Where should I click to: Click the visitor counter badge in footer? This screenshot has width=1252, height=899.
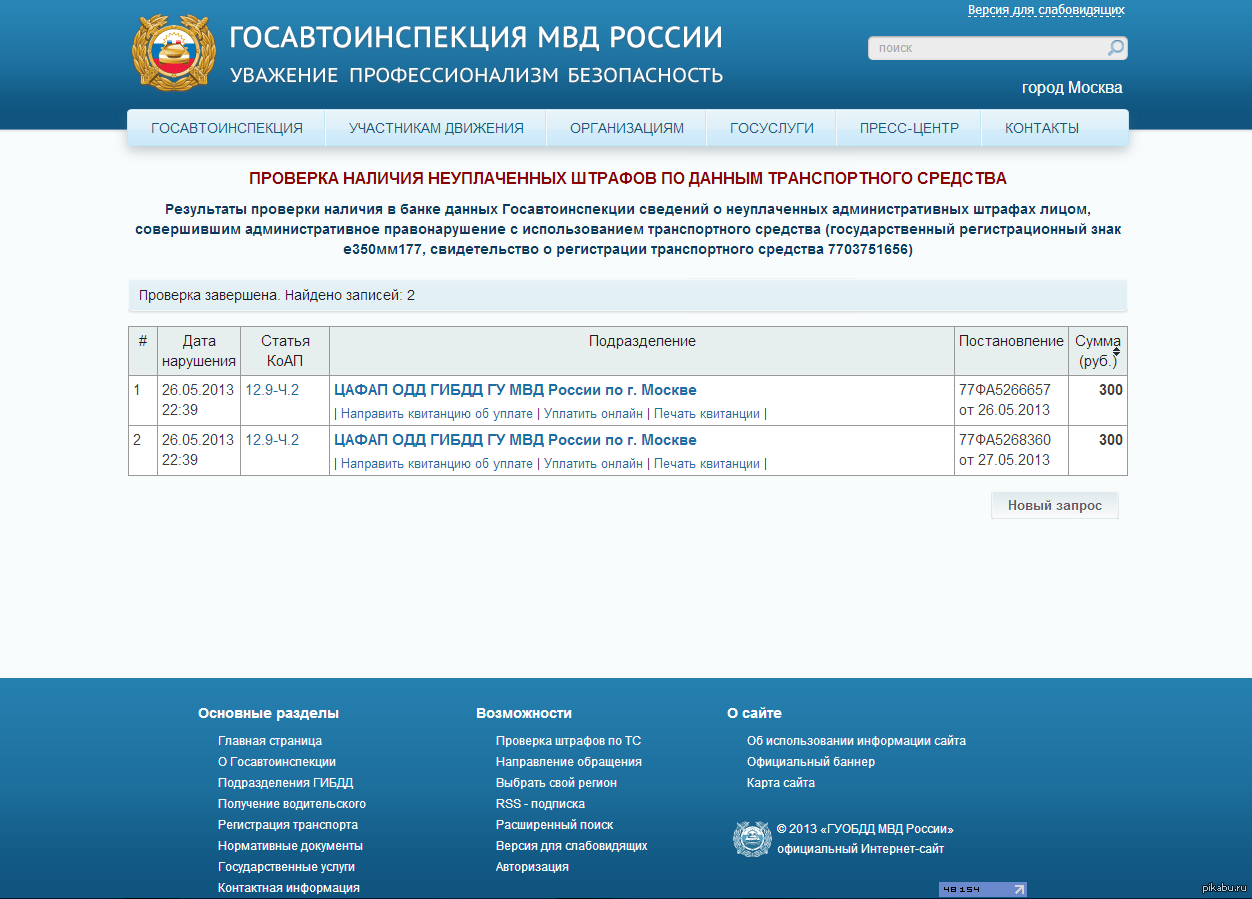tap(981, 889)
